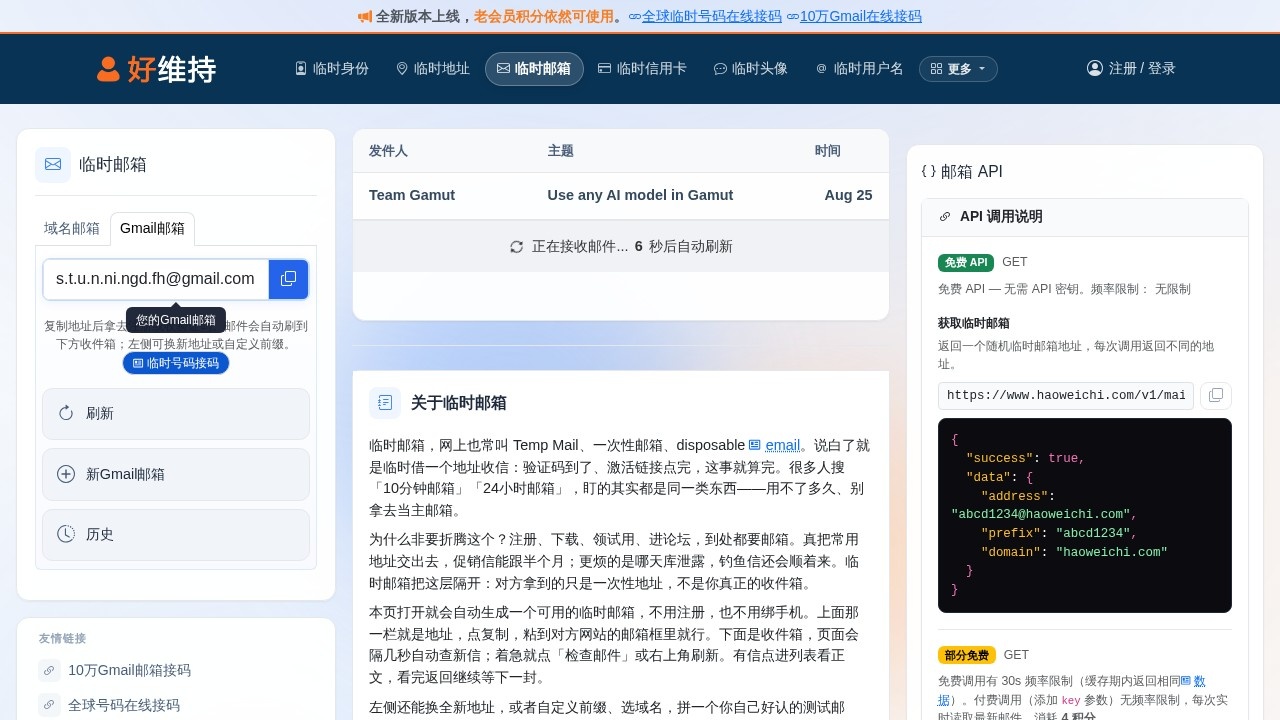The image size is (1280, 720).
Task: Click the 新Gmail邮箱 button
Action: click(176, 474)
